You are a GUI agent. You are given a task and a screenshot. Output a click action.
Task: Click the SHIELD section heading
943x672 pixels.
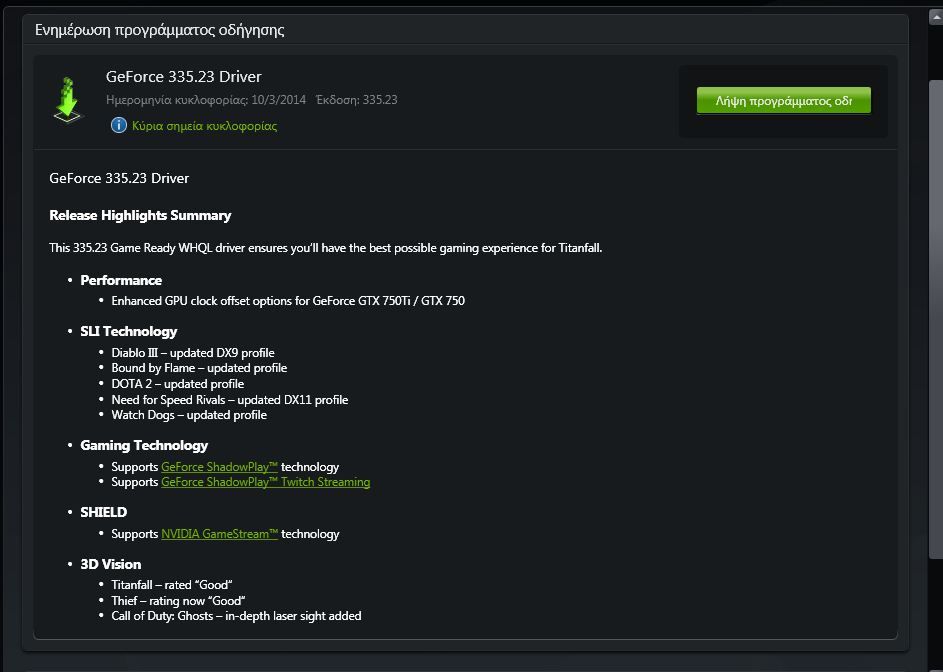click(x=104, y=512)
